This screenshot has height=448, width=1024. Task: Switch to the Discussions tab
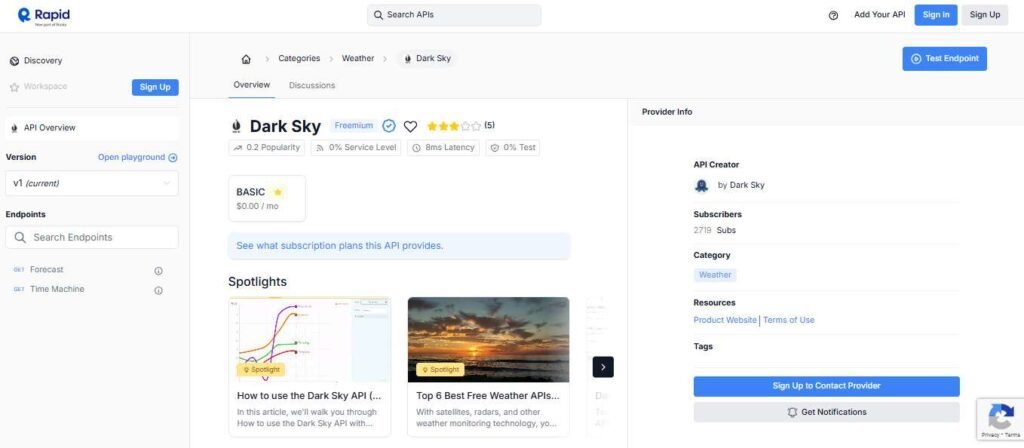312,86
